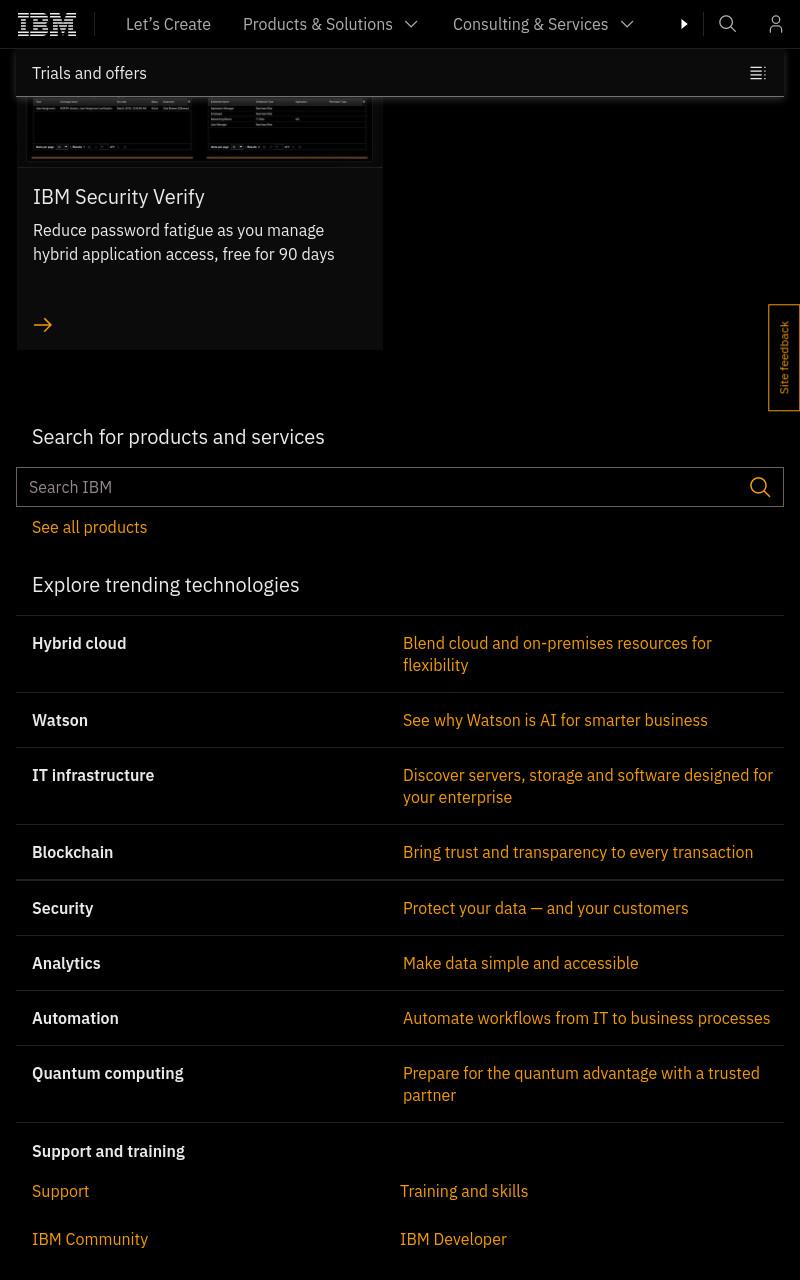Open Protect your data link
The height and width of the screenshot is (1280, 800).
pos(545,908)
